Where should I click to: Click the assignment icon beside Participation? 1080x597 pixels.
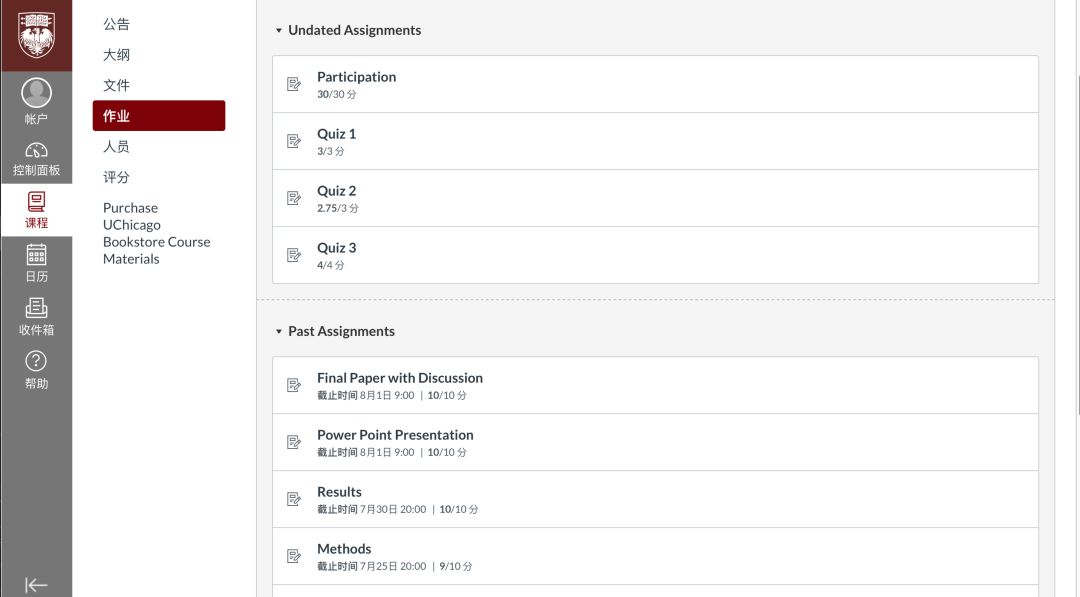(294, 84)
